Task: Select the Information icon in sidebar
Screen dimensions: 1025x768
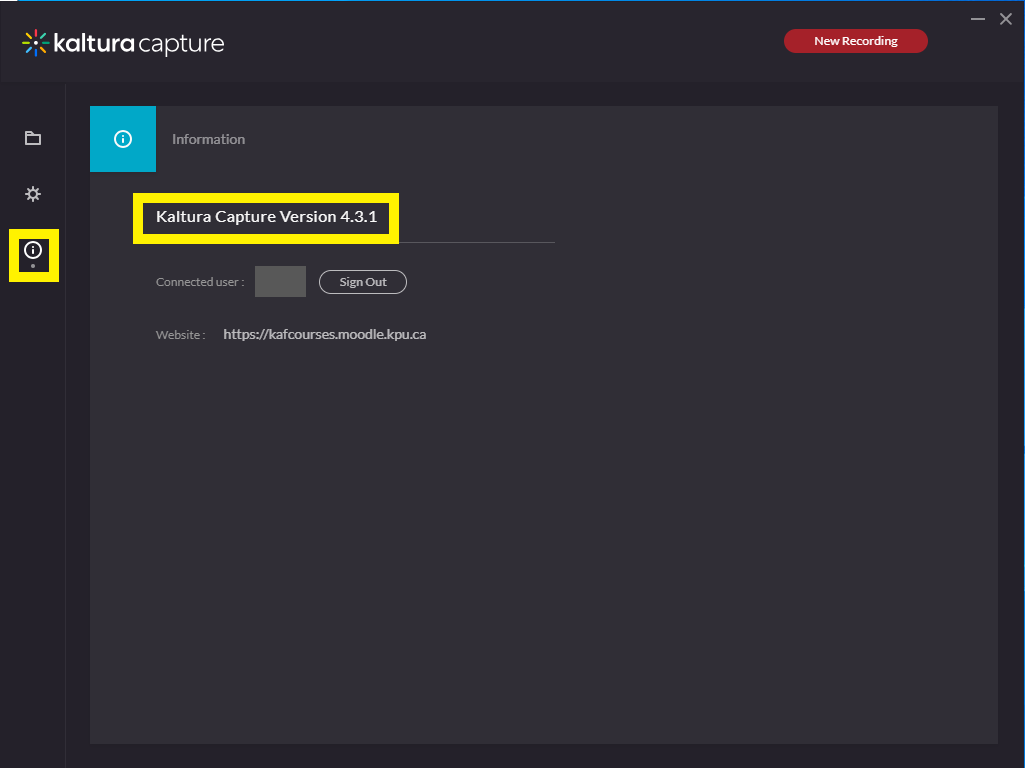Action: [x=33, y=250]
